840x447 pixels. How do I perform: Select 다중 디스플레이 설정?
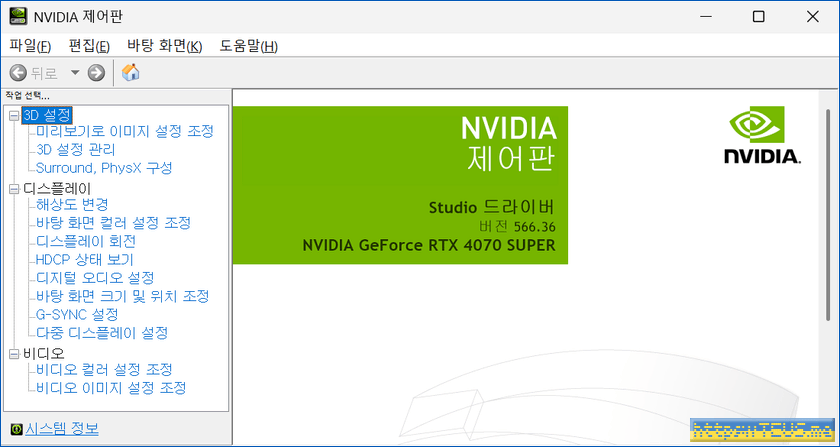[x=101, y=332]
